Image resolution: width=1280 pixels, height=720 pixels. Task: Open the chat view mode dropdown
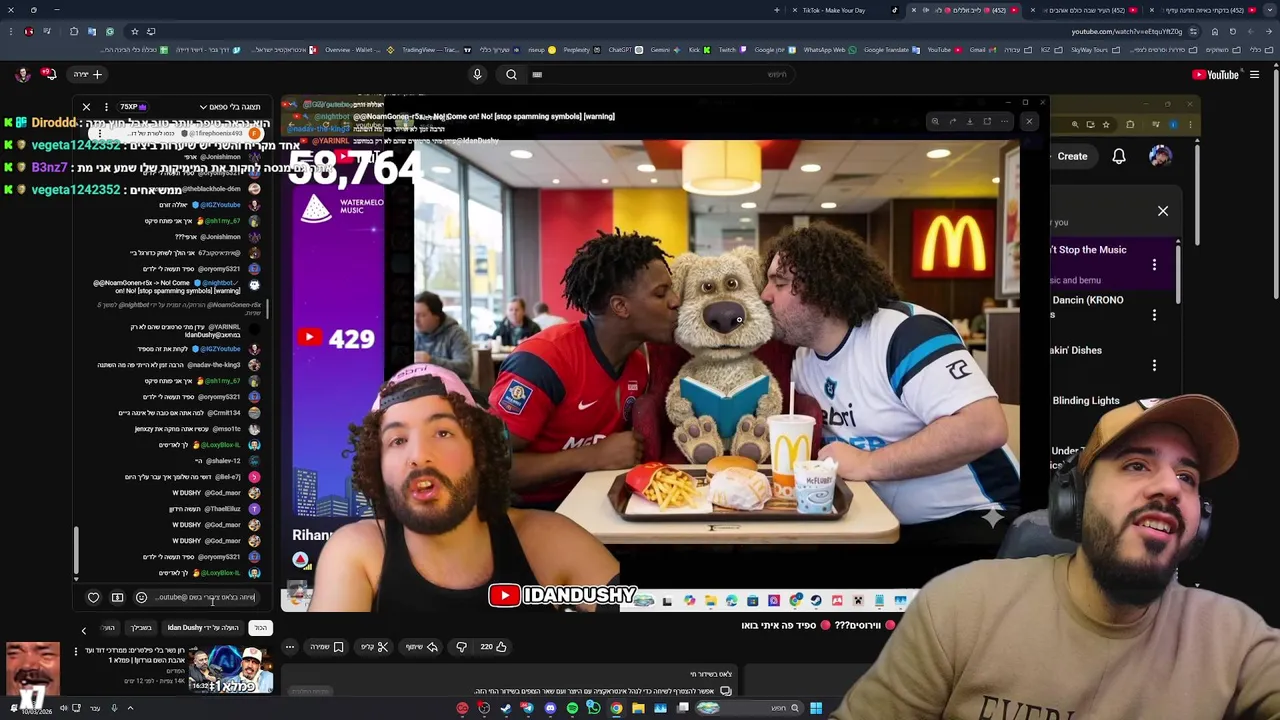point(230,107)
